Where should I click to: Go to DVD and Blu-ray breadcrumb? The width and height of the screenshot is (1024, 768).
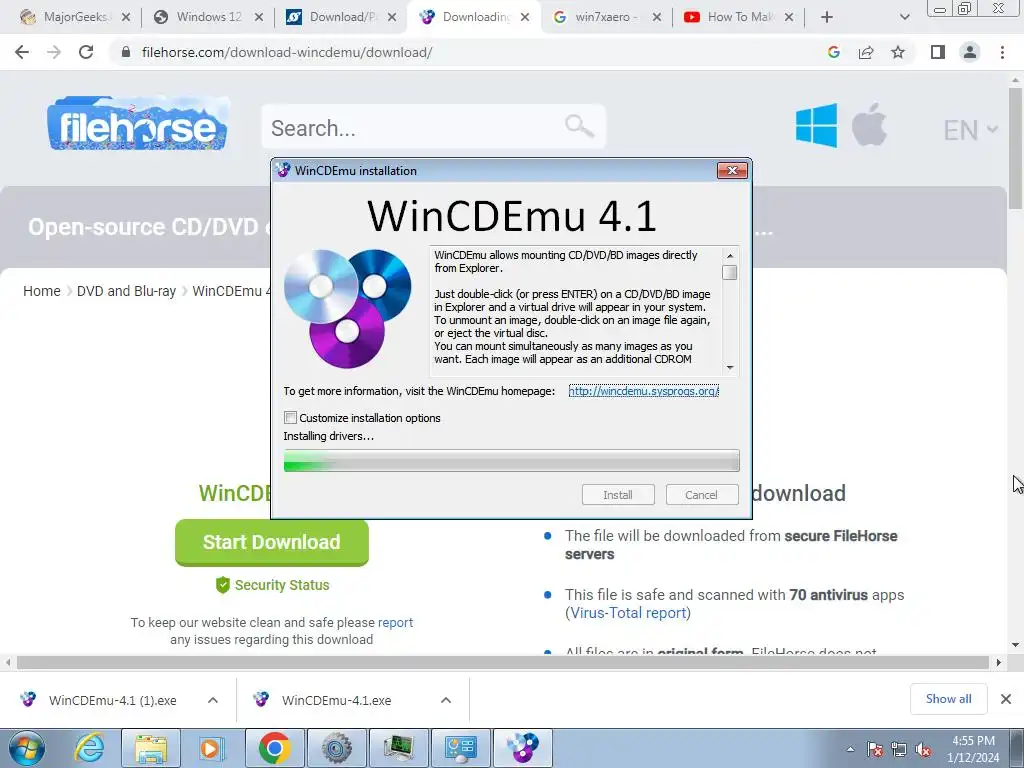click(x=127, y=291)
